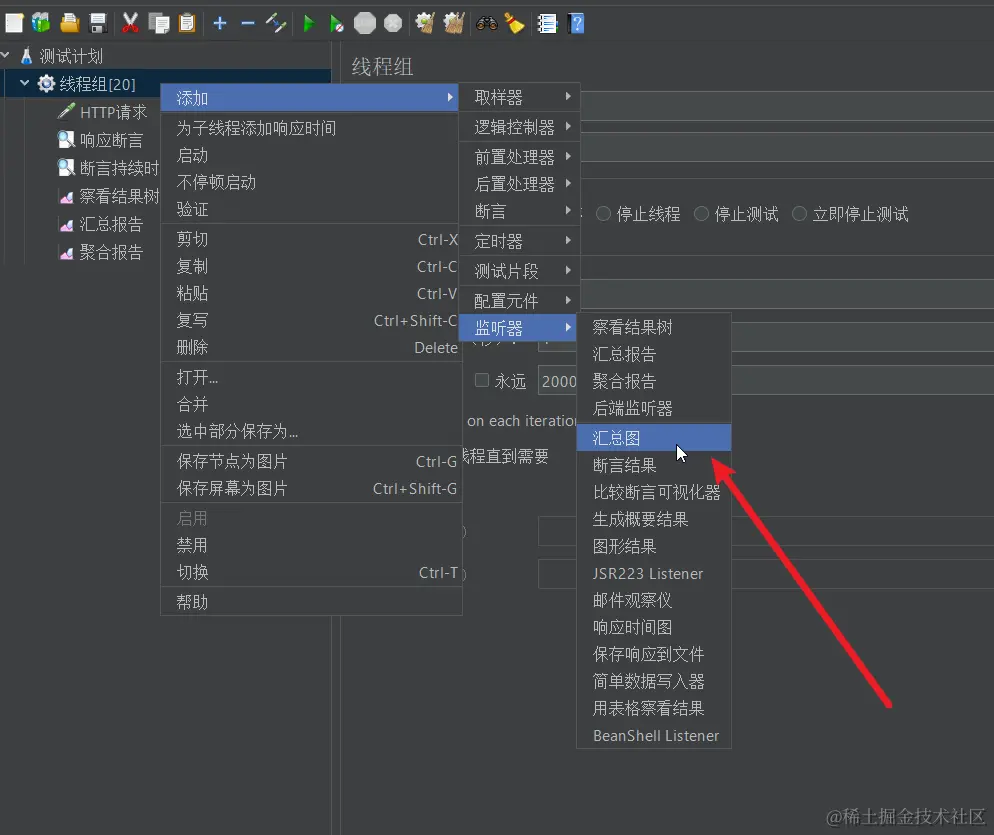The image size is (994, 835).
Task: Choose 聚合报告 in listener submenu
Action: pyautogui.click(x=654, y=381)
